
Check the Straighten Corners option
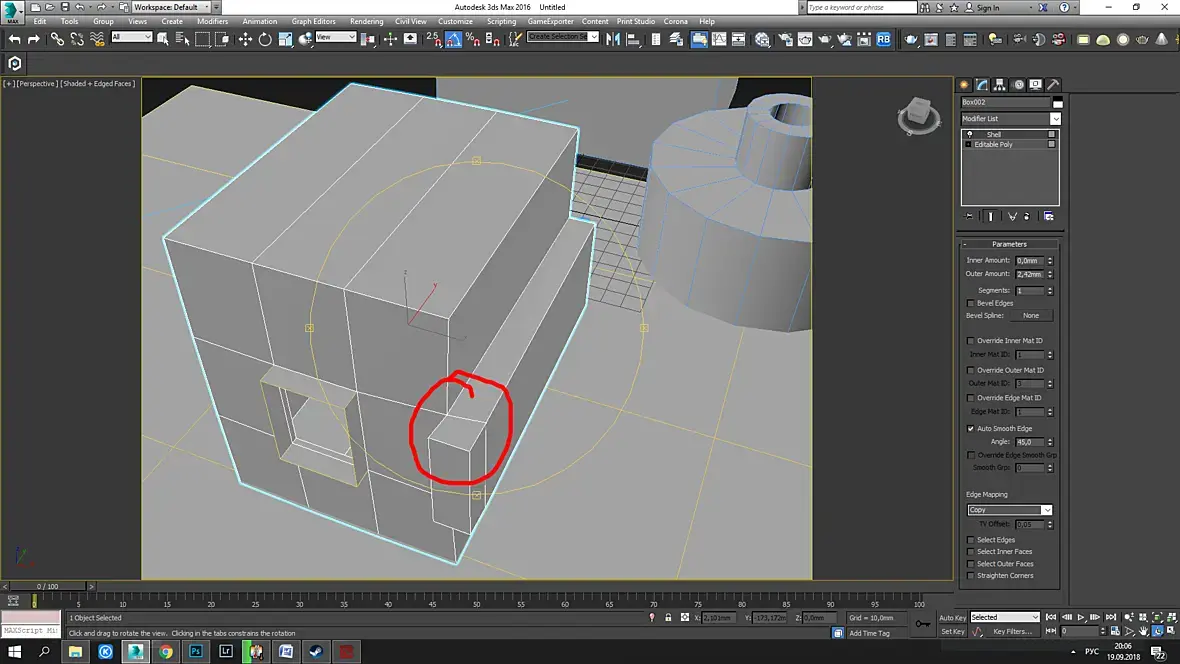coord(970,576)
